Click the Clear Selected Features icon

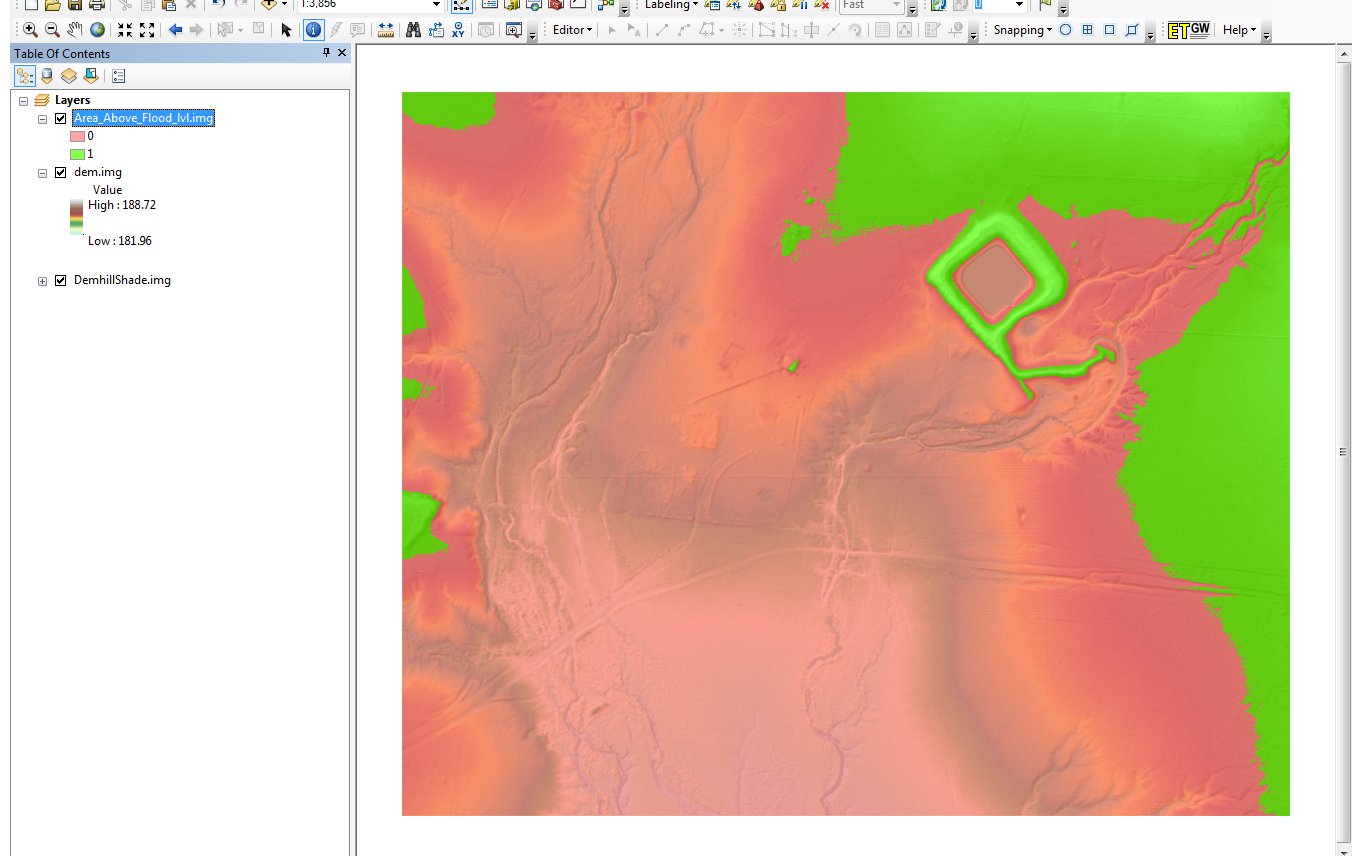(258, 30)
